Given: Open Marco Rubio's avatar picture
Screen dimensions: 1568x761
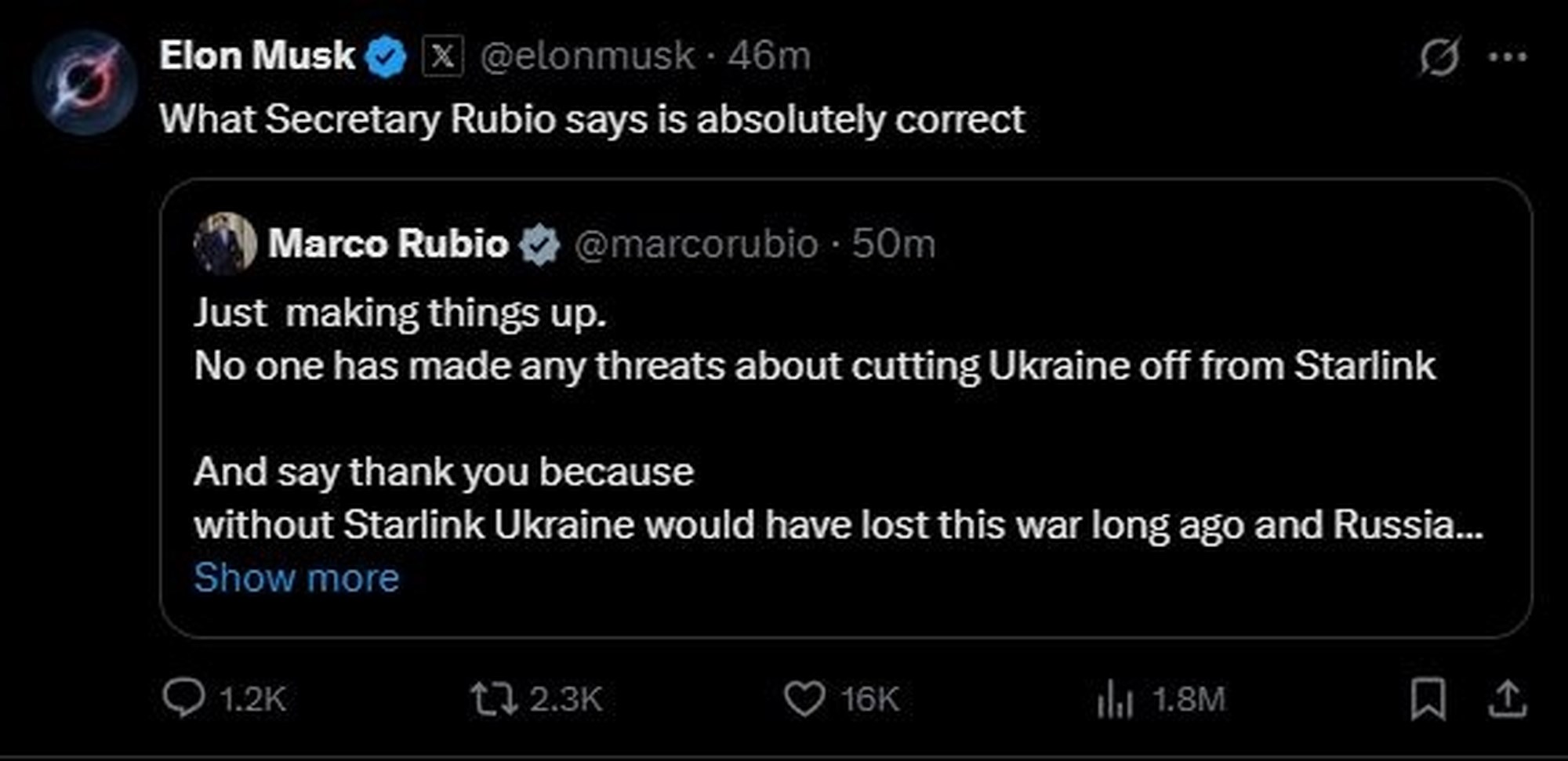Looking at the screenshot, I should coord(225,243).
